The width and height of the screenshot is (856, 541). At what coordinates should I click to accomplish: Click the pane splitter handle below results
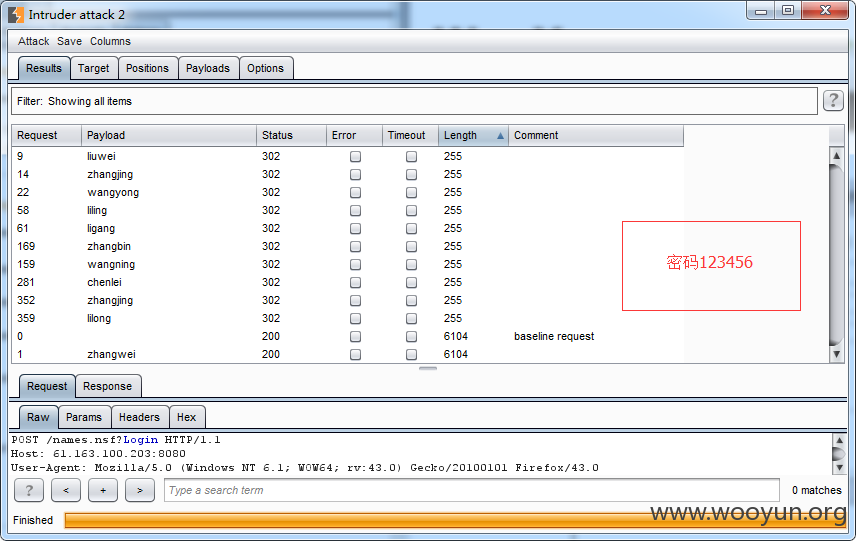click(x=428, y=368)
